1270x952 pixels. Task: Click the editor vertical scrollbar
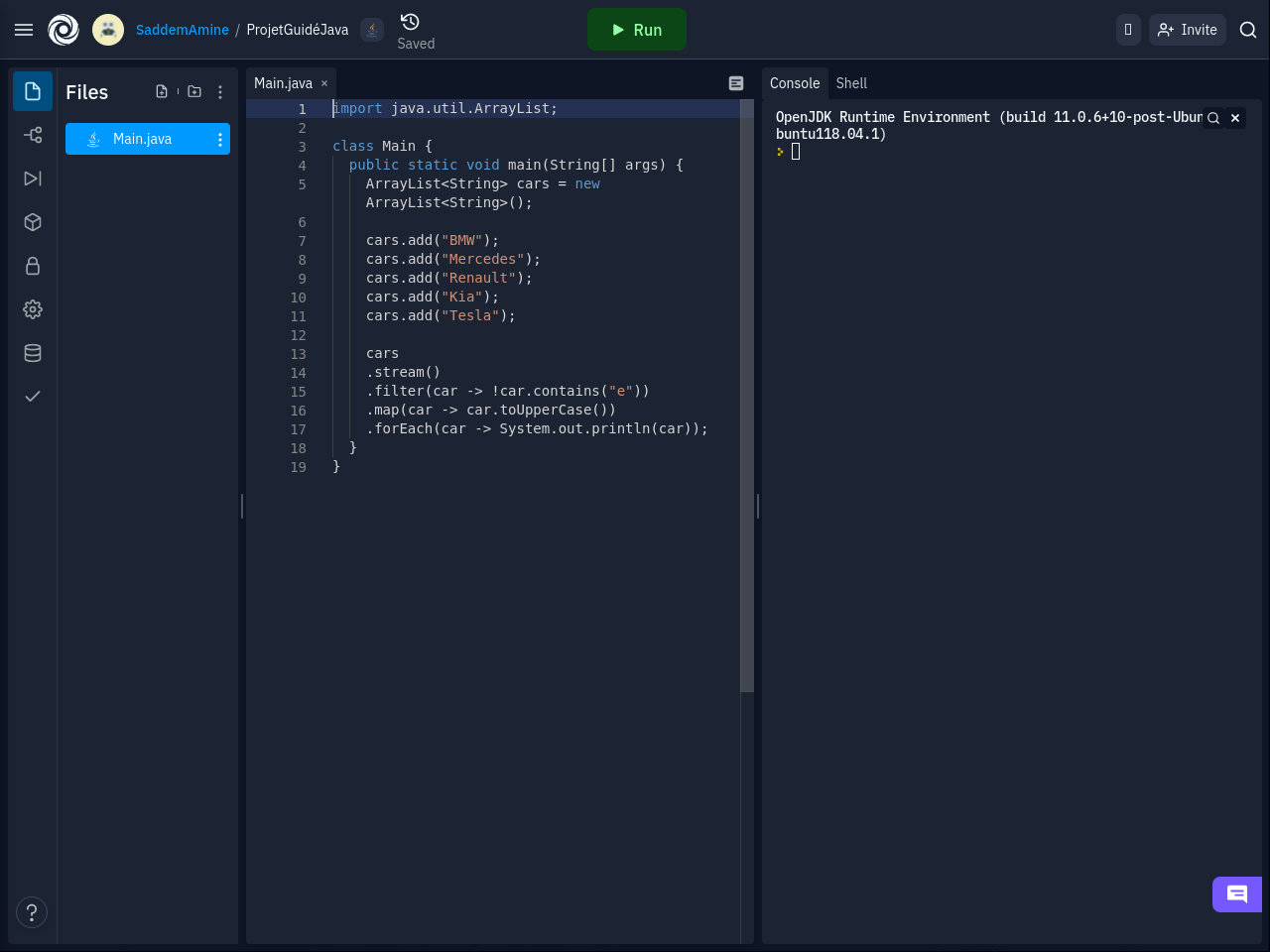coord(747,397)
